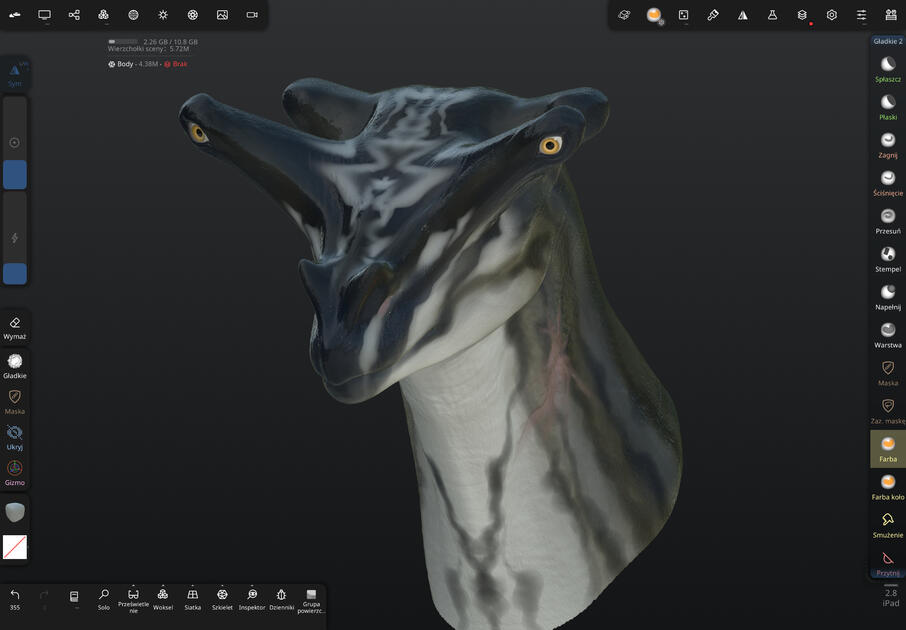906x630 pixels.
Task: Select the Farba koło tool
Action: [888, 487]
